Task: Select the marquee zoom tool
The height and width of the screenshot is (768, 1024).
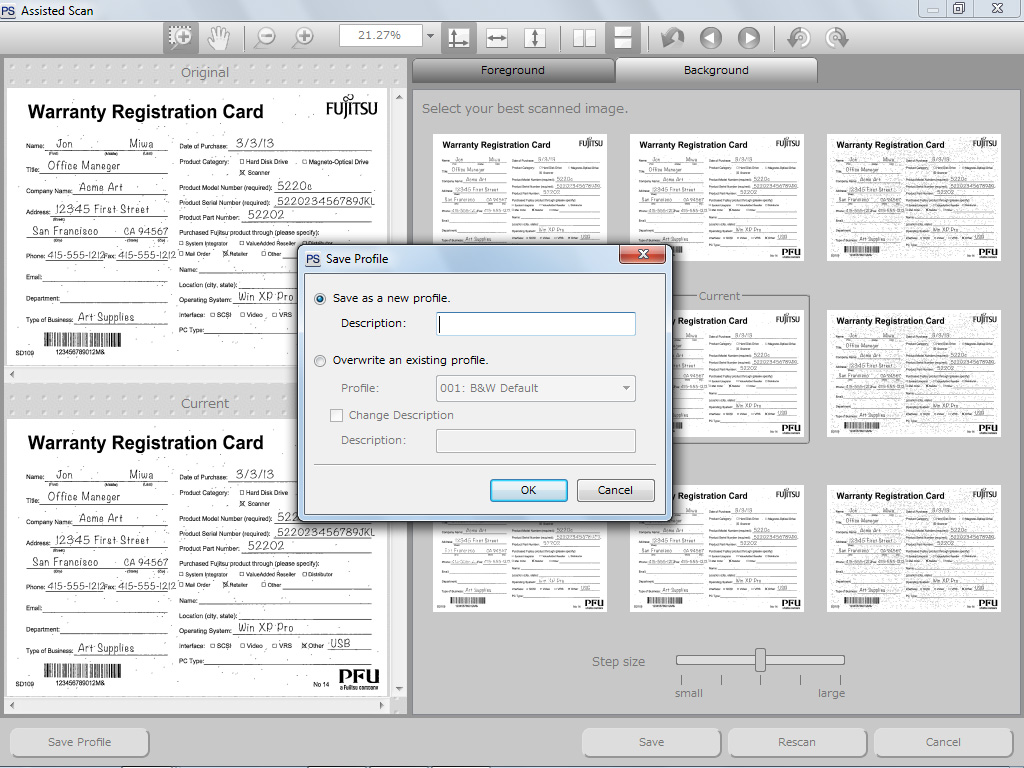Action: tap(181, 38)
